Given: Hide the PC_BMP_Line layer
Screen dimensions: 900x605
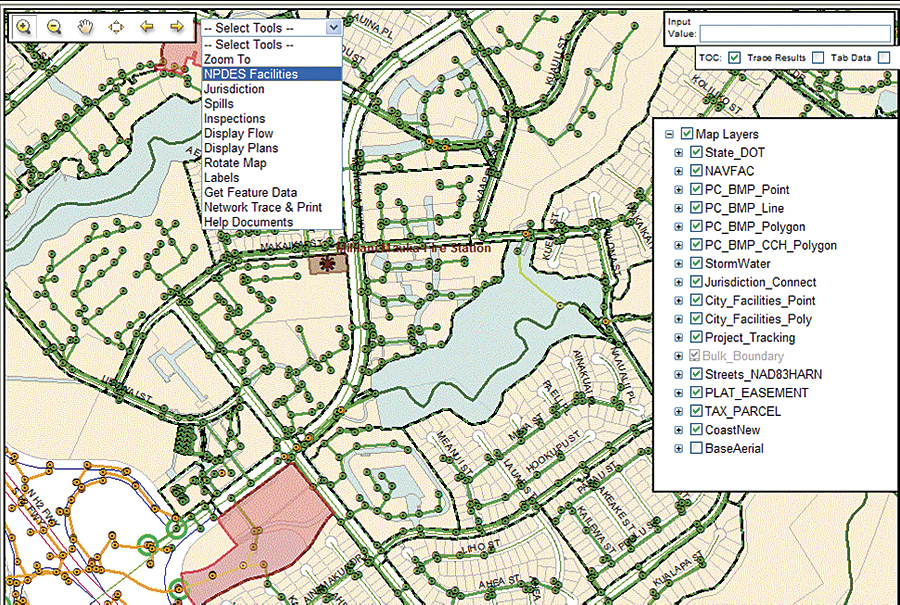Looking at the screenshot, I should (x=696, y=208).
